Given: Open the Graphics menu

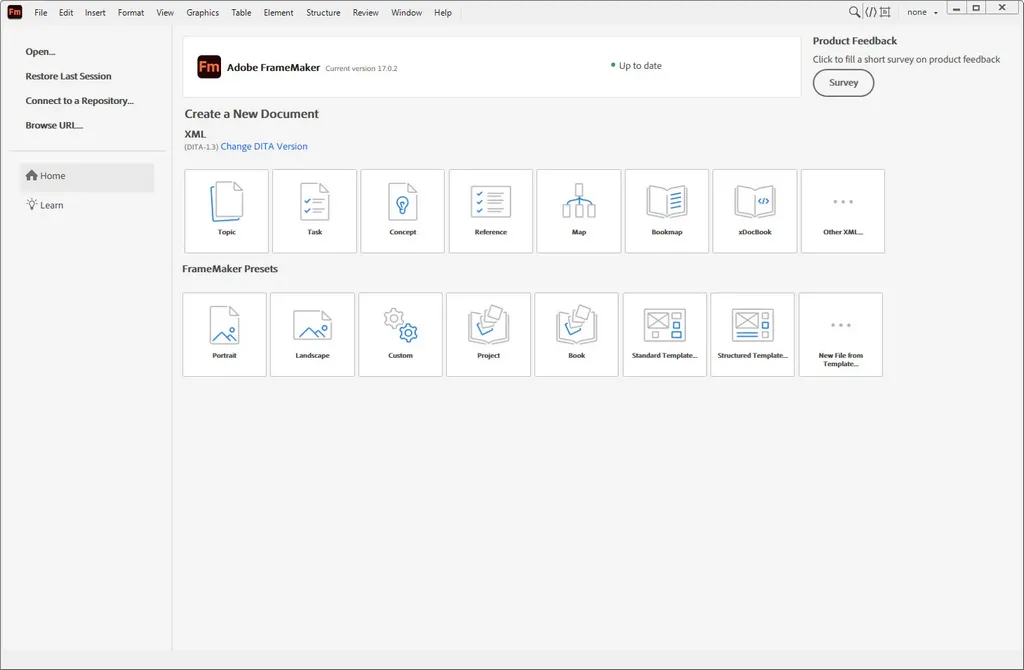Looking at the screenshot, I should click(x=202, y=12).
